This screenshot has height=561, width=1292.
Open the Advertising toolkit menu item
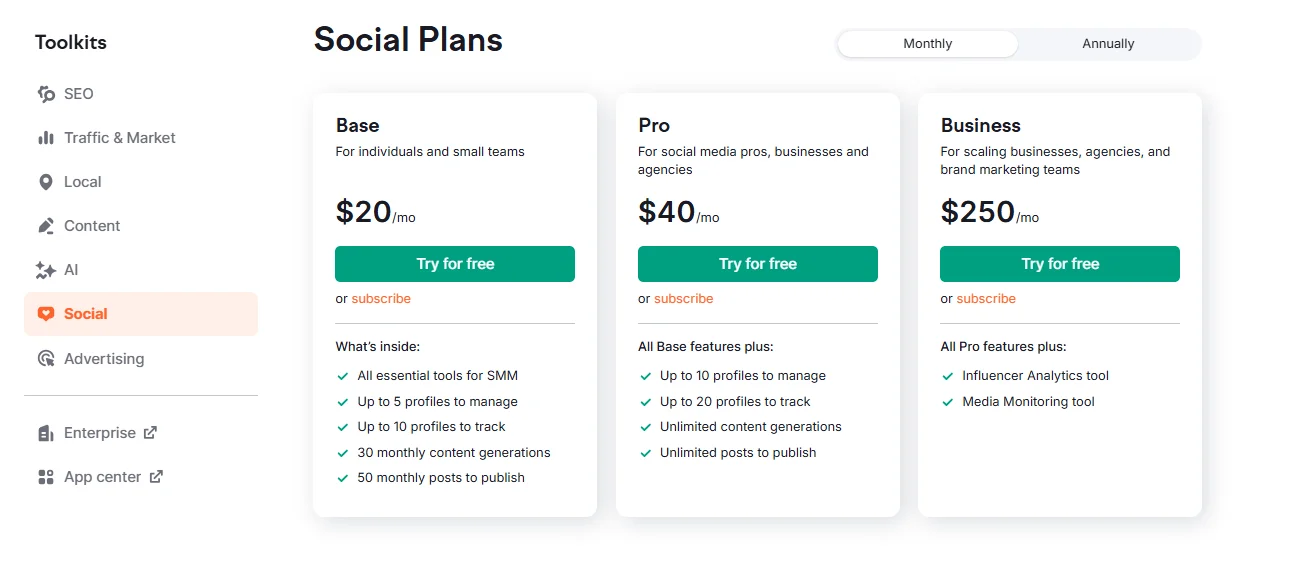click(104, 359)
